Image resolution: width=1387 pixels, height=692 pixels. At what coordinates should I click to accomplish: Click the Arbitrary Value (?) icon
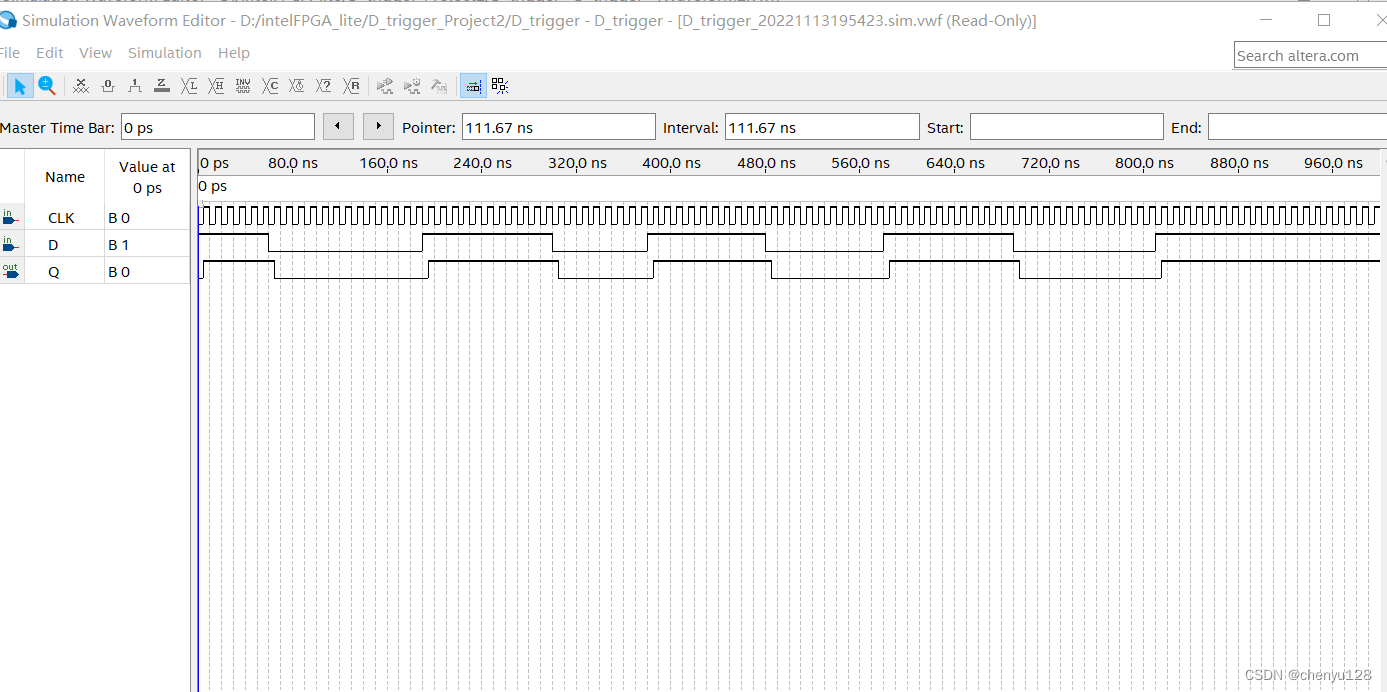tap(324, 86)
